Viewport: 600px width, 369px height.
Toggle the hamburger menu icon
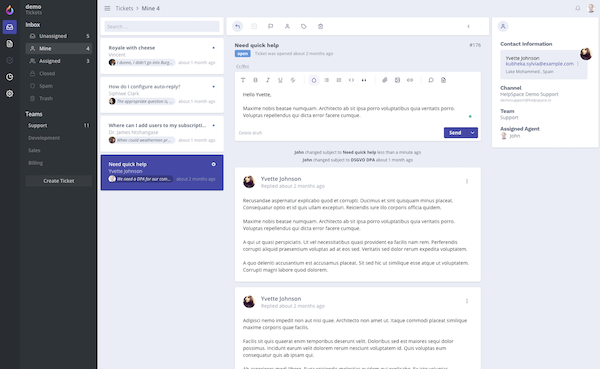[108, 8]
